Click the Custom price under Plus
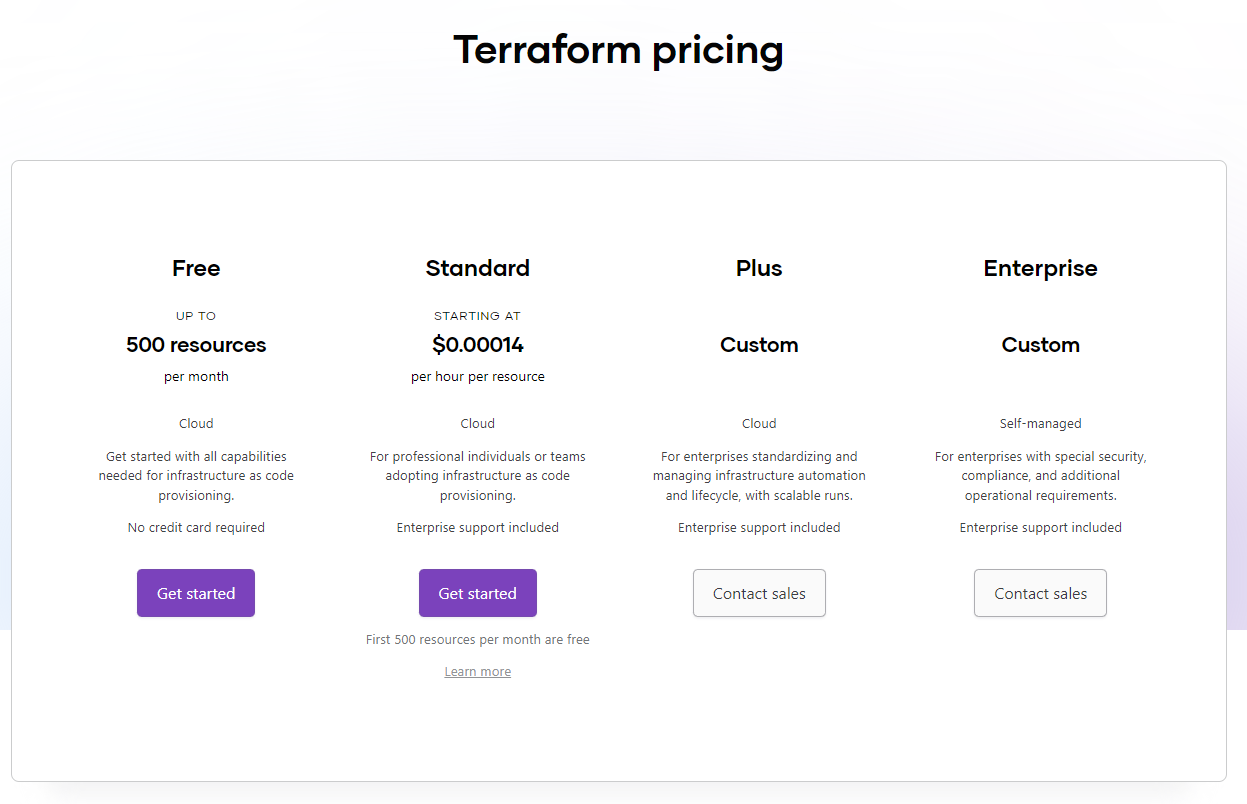The image size is (1247, 804). pos(759,345)
